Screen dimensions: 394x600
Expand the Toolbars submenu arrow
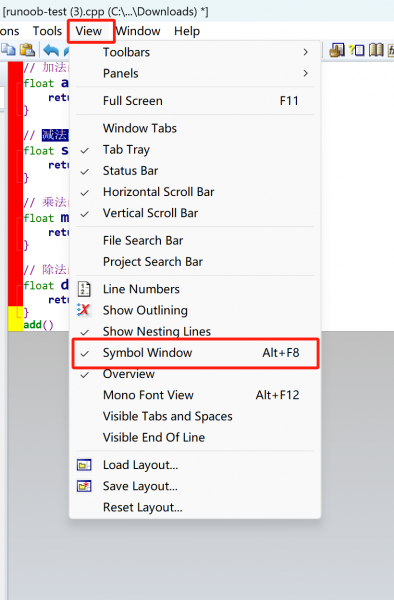[305, 52]
